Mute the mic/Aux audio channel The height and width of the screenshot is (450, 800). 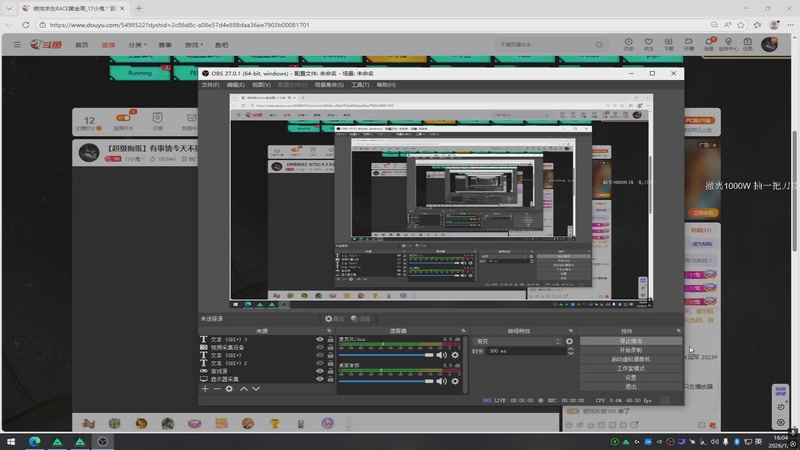point(441,355)
